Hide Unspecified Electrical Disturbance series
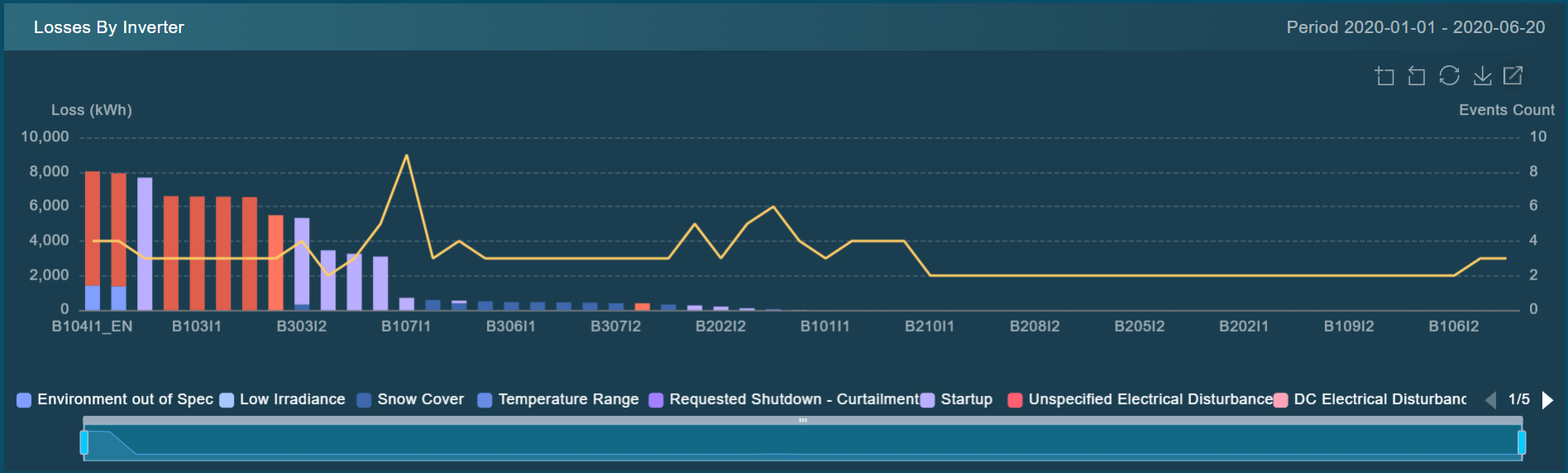 [1140, 399]
